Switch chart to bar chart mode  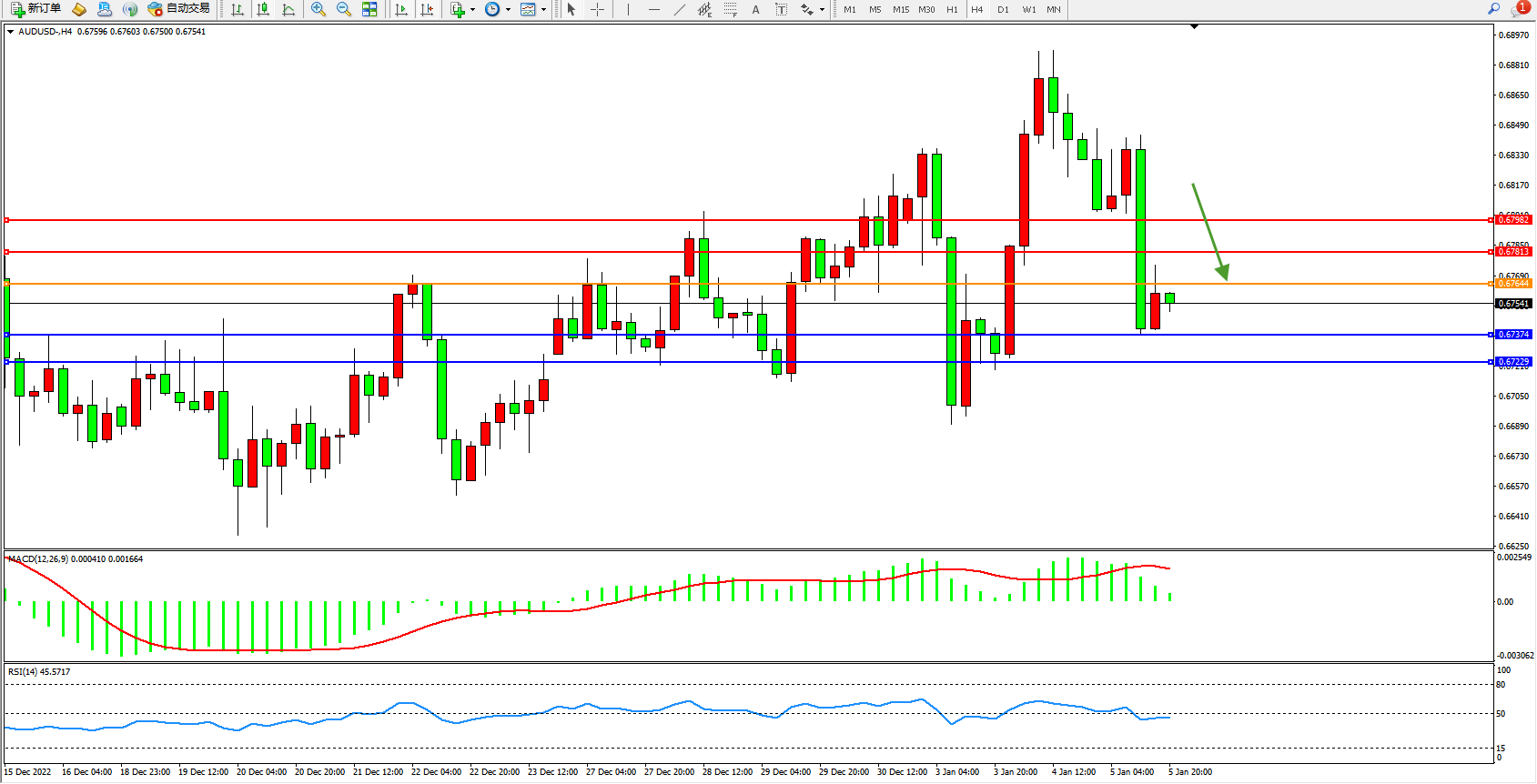238,9
